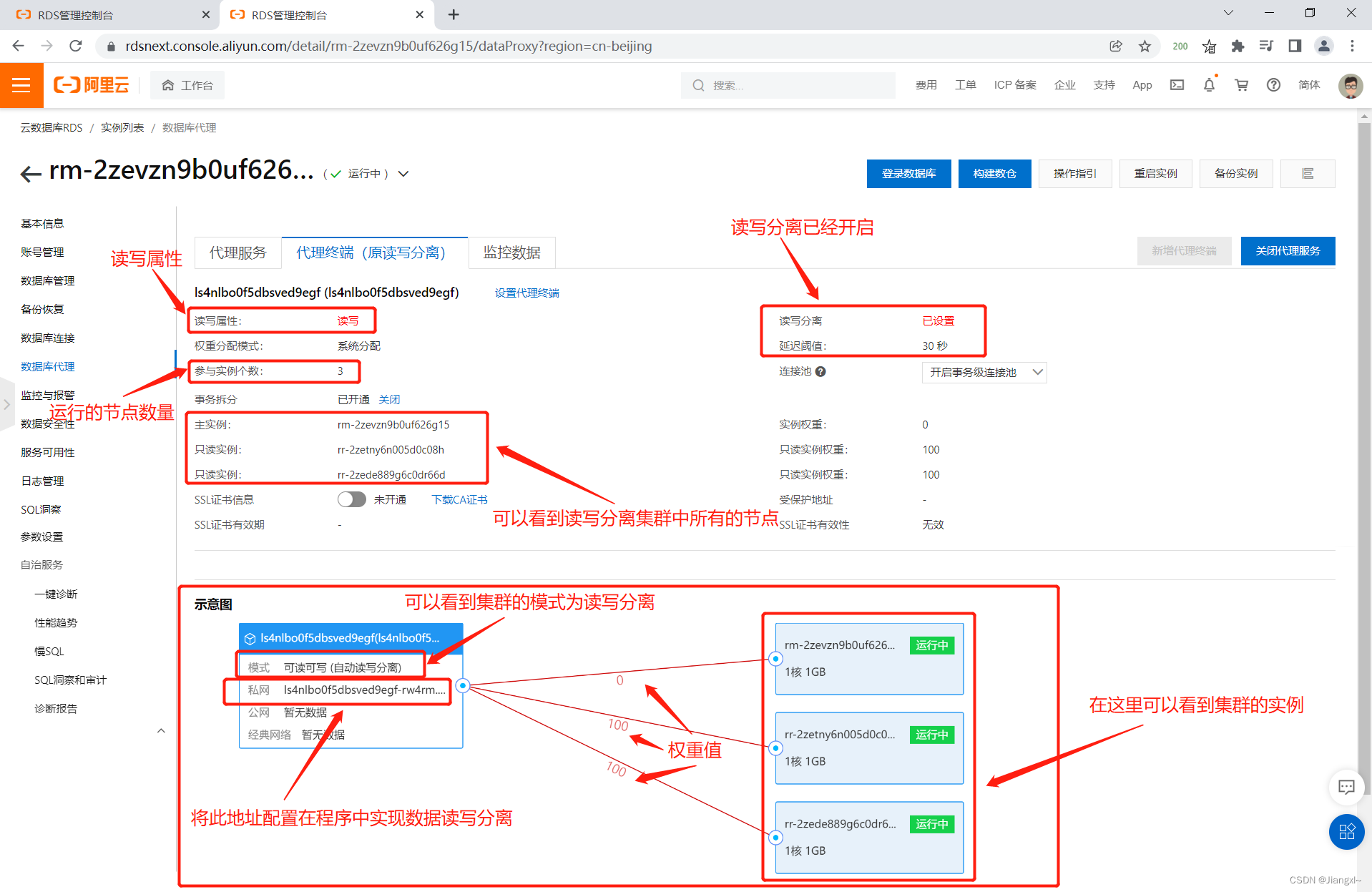
Task: Collapse the 自治服务 sidebar section
Action: [x=161, y=730]
